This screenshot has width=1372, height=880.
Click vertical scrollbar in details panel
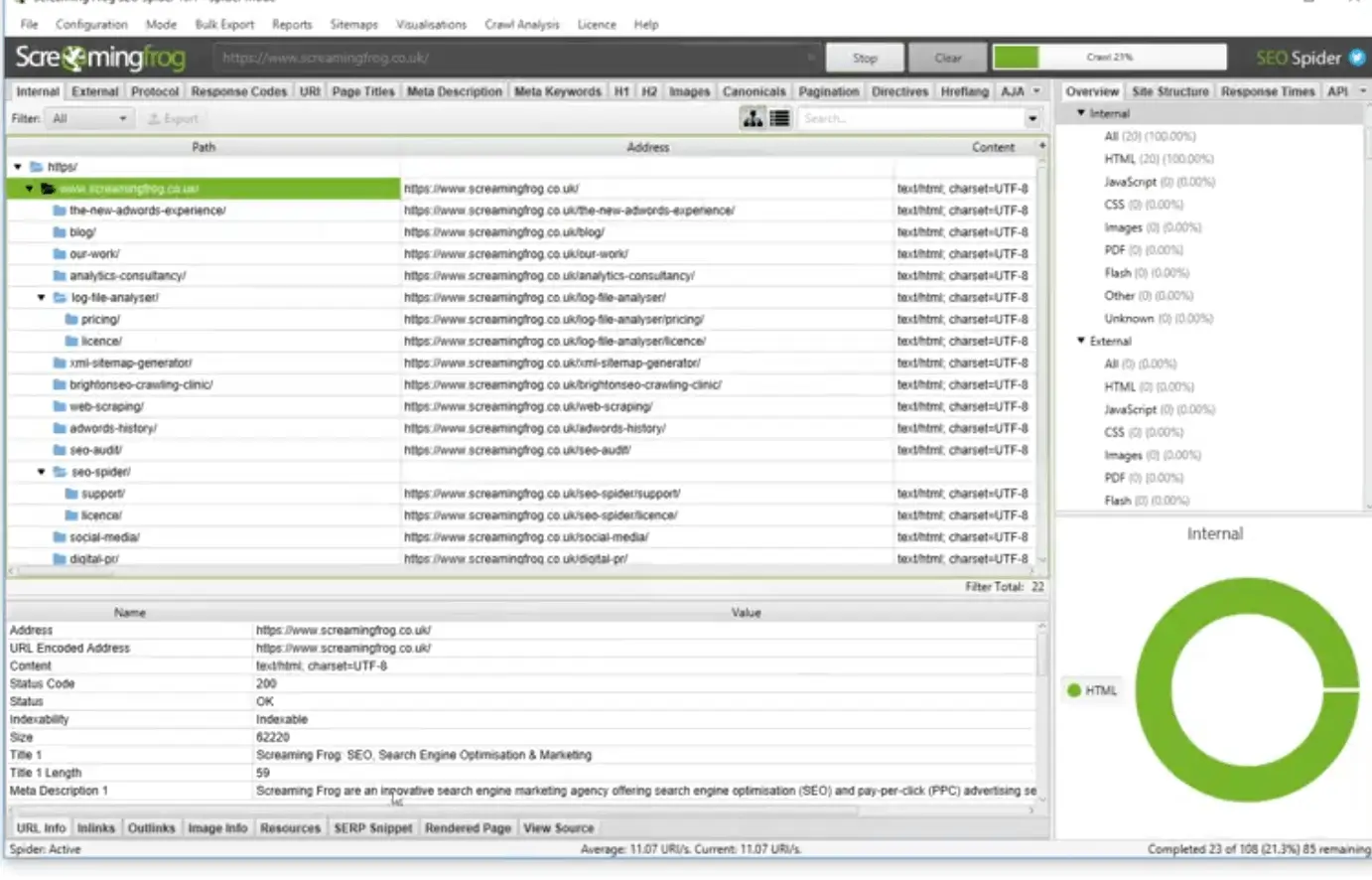[1041, 656]
